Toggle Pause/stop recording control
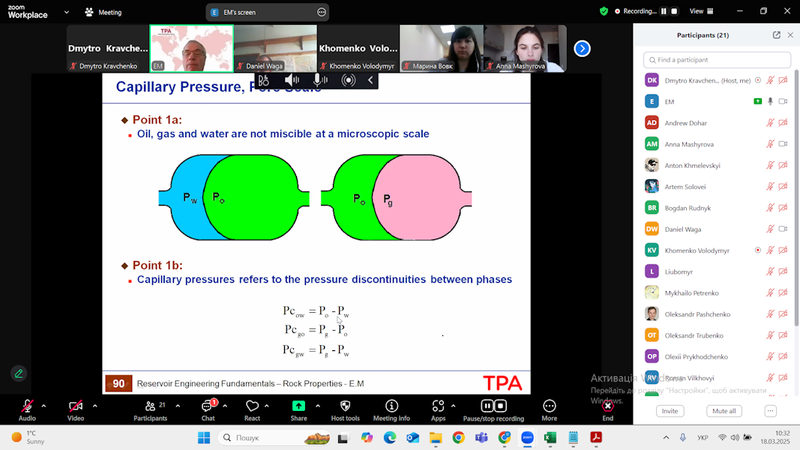800x450 pixels. pyautogui.click(x=493, y=410)
